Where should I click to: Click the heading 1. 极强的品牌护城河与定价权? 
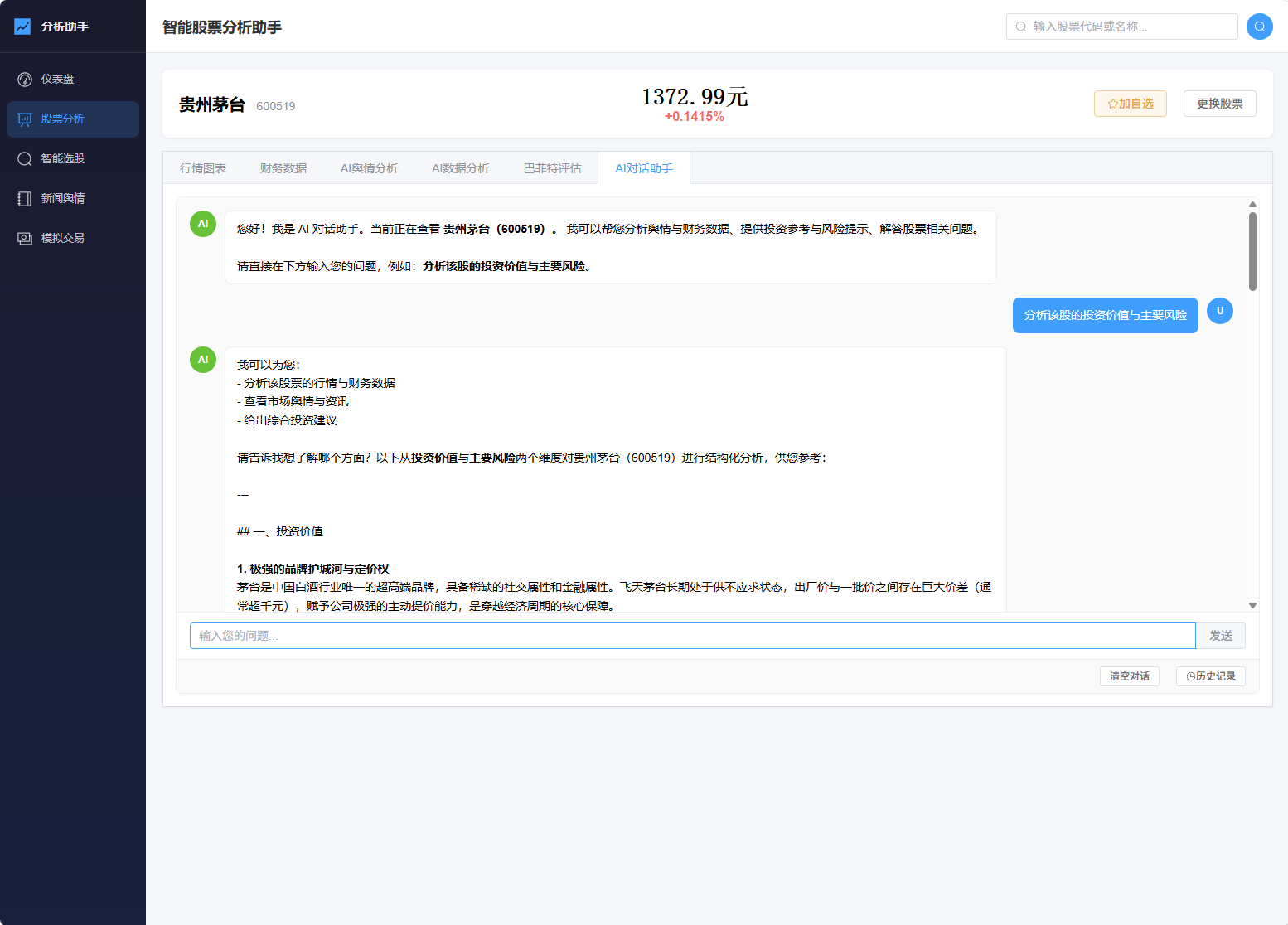(313, 569)
